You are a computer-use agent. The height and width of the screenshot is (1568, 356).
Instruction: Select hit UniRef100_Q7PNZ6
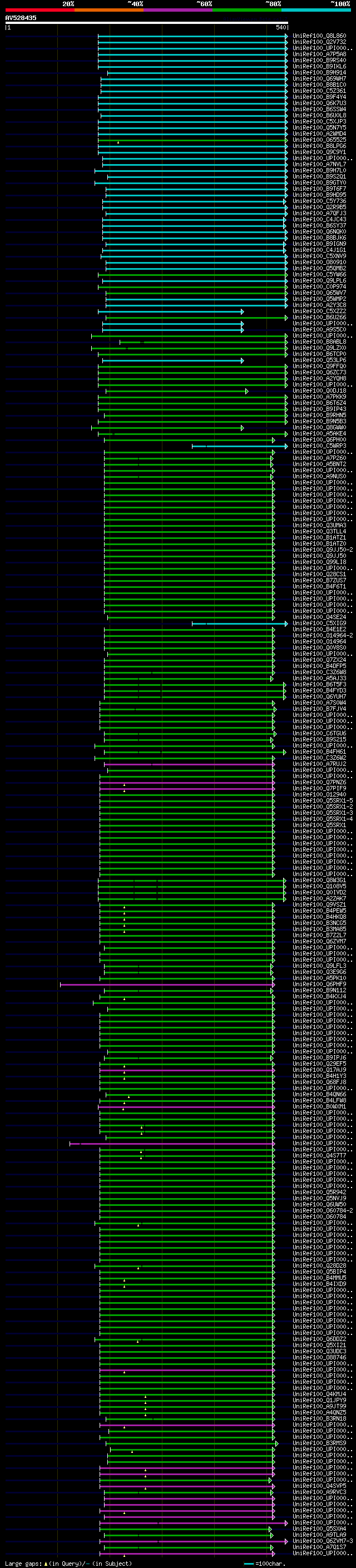click(x=319, y=783)
